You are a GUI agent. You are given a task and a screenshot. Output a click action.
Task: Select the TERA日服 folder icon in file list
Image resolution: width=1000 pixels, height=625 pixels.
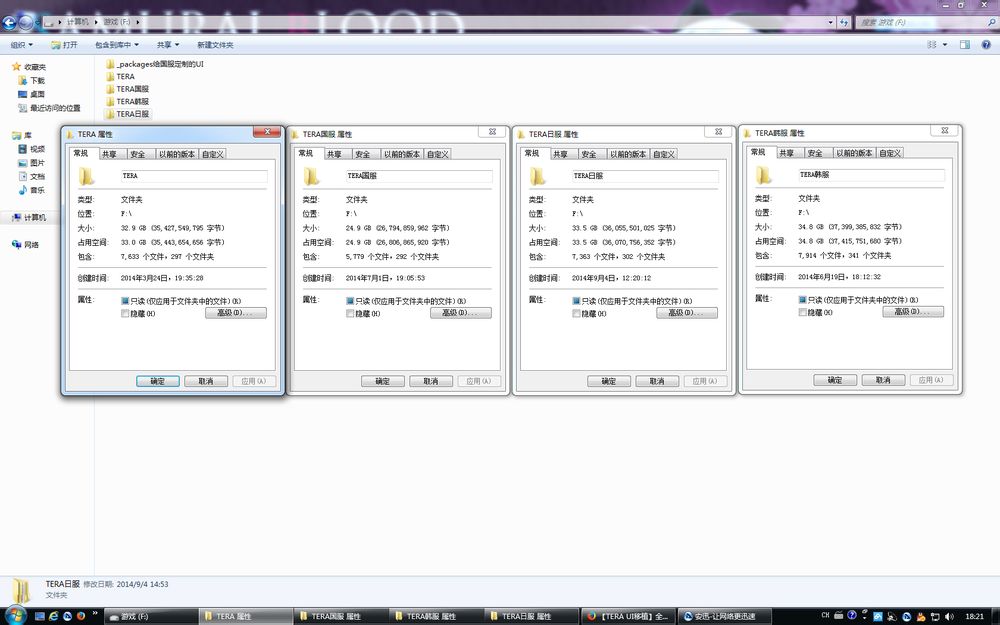click(x=110, y=114)
